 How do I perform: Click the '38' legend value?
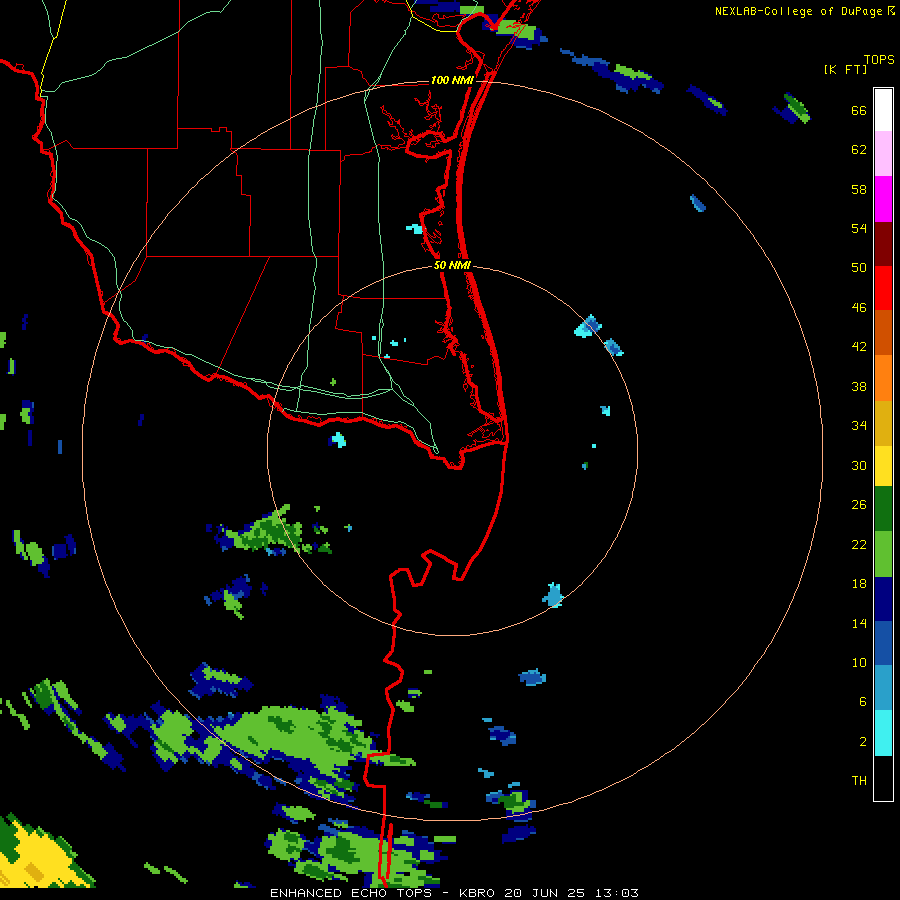pyautogui.click(x=859, y=386)
